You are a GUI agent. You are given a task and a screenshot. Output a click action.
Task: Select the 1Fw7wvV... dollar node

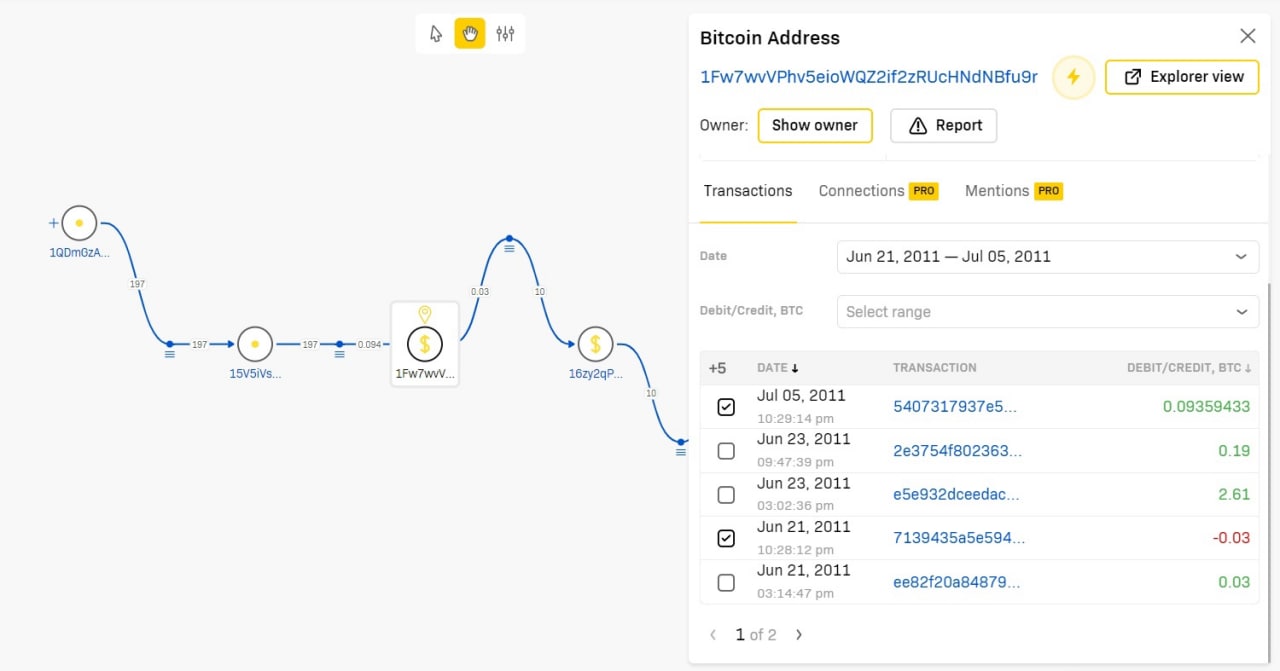pyautogui.click(x=425, y=344)
